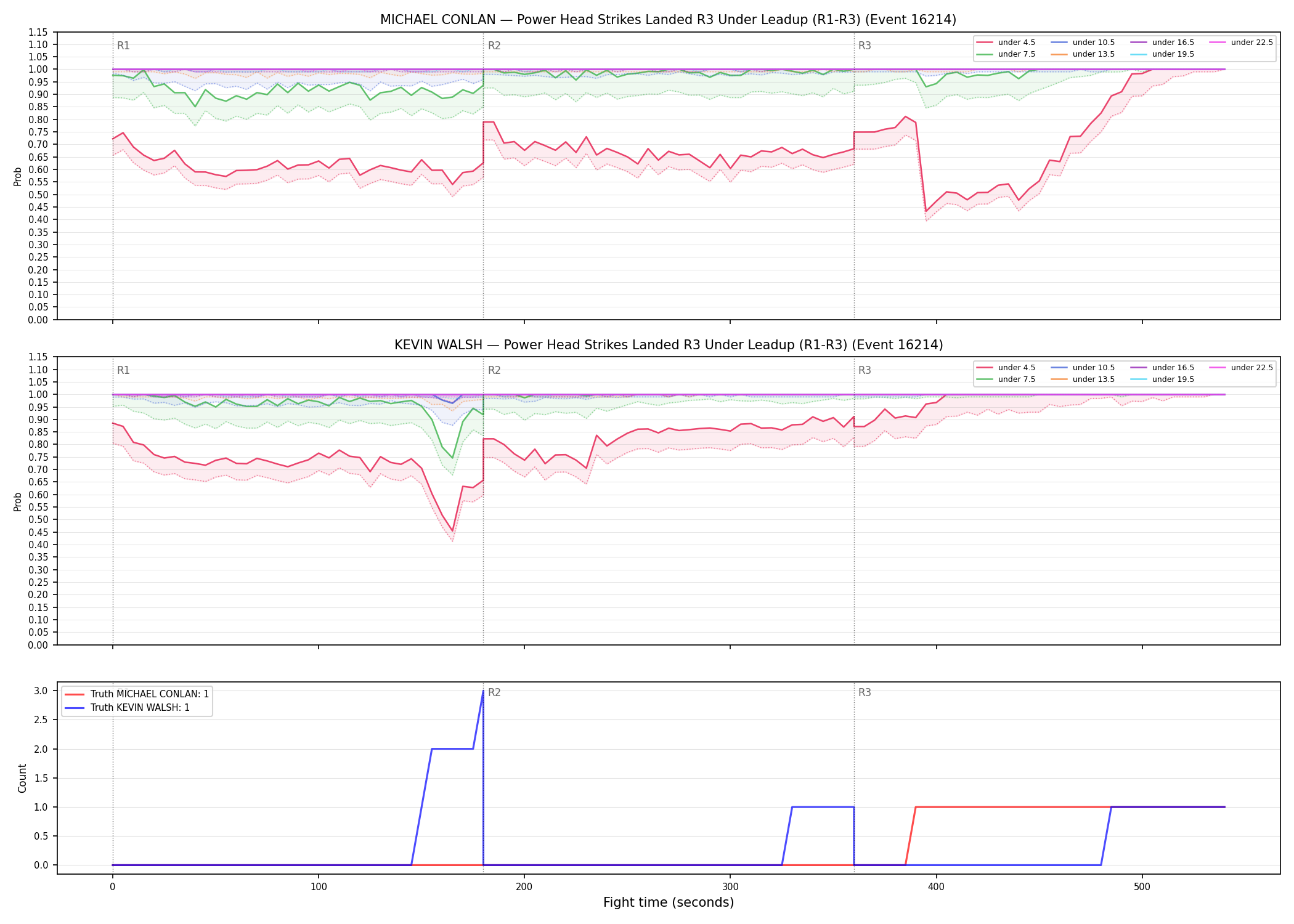Select 'under 7.5' in Conlan chart legend
Viewport: 1294px width, 924px height.
[x=1006, y=54]
